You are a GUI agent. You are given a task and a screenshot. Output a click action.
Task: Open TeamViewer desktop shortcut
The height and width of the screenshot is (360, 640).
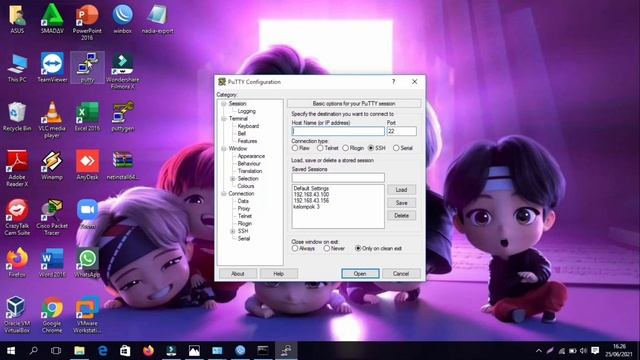click(52, 67)
